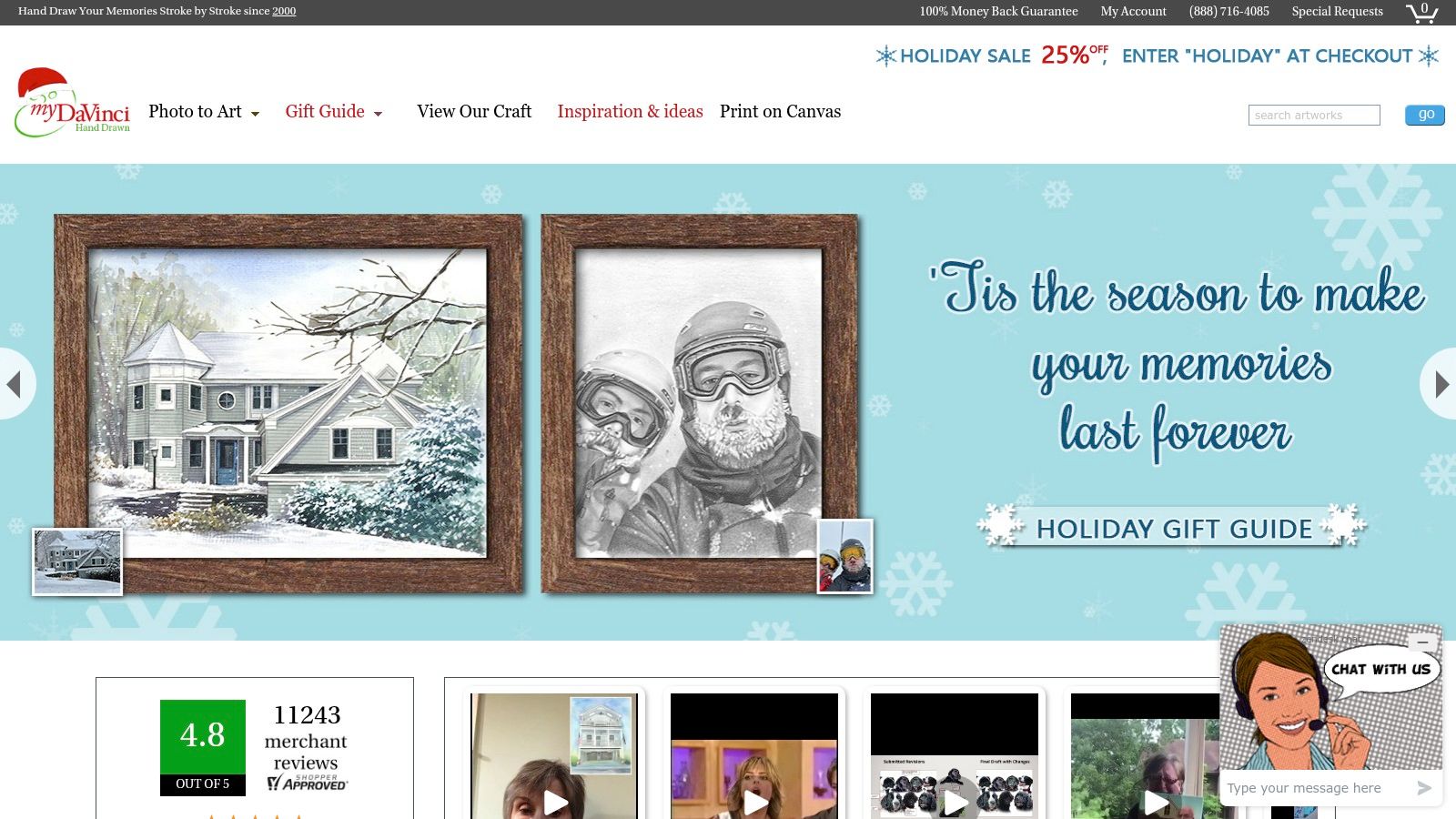Send chat message arrow icon
This screenshot has width=1456, height=819.
(1424, 788)
